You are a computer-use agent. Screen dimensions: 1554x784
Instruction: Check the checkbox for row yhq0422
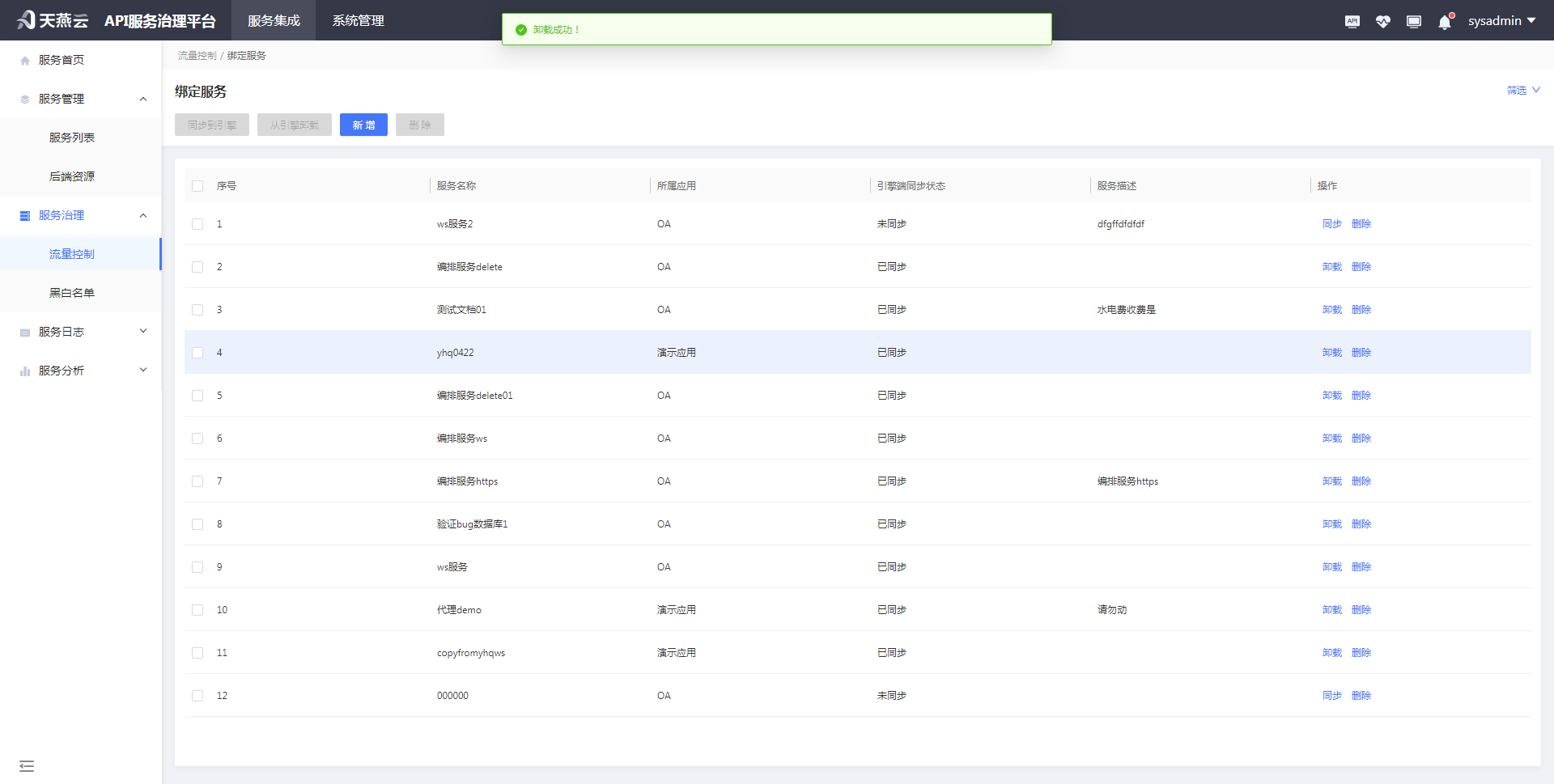(x=197, y=353)
